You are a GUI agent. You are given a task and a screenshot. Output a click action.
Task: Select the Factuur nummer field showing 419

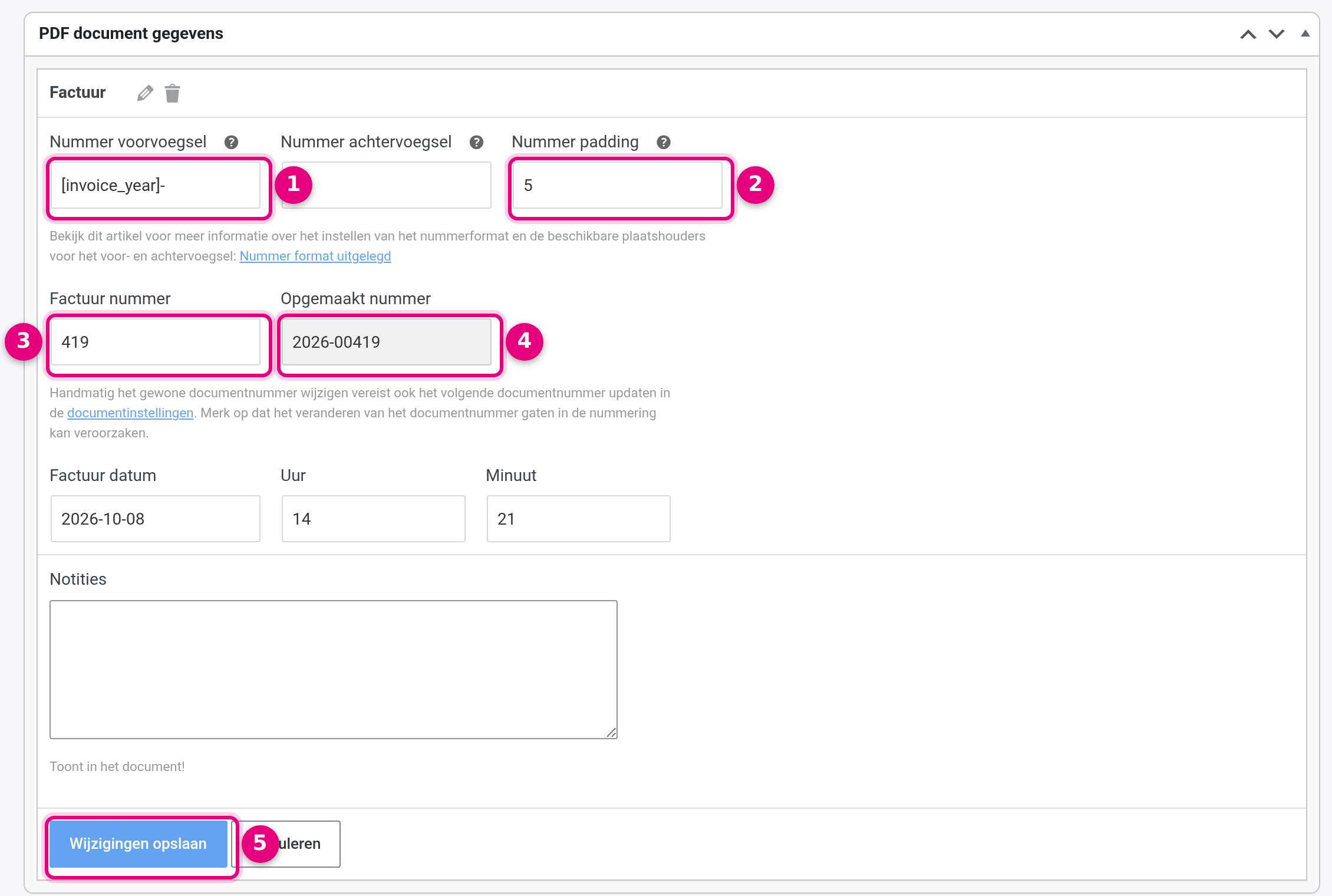point(156,342)
